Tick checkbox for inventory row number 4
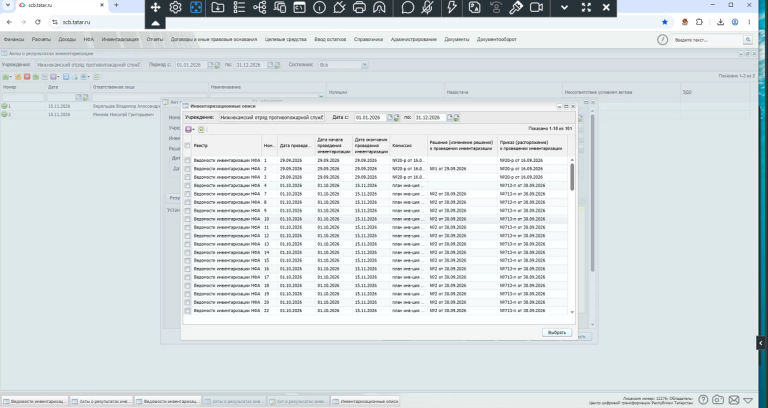Image resolution: width=768 pixels, height=408 pixels. pyautogui.click(x=188, y=186)
